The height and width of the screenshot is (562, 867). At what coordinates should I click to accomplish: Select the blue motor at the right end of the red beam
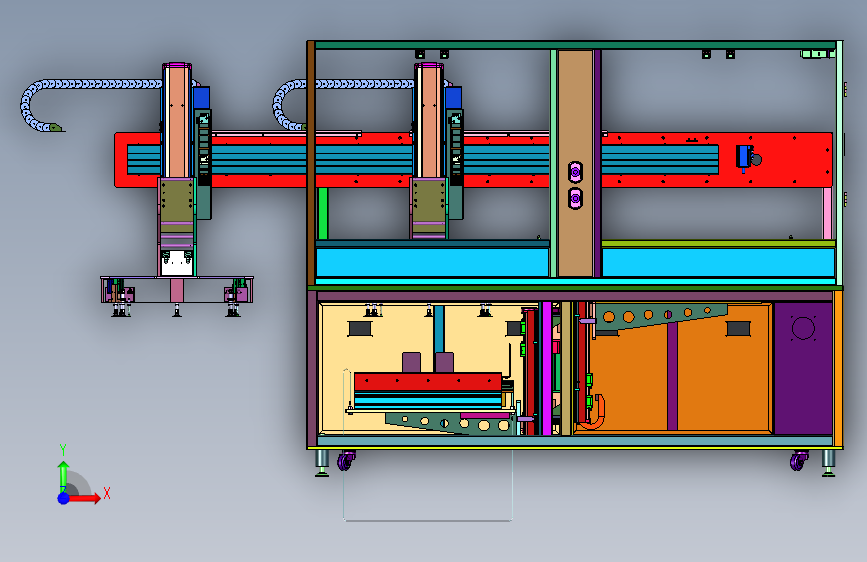click(x=745, y=157)
